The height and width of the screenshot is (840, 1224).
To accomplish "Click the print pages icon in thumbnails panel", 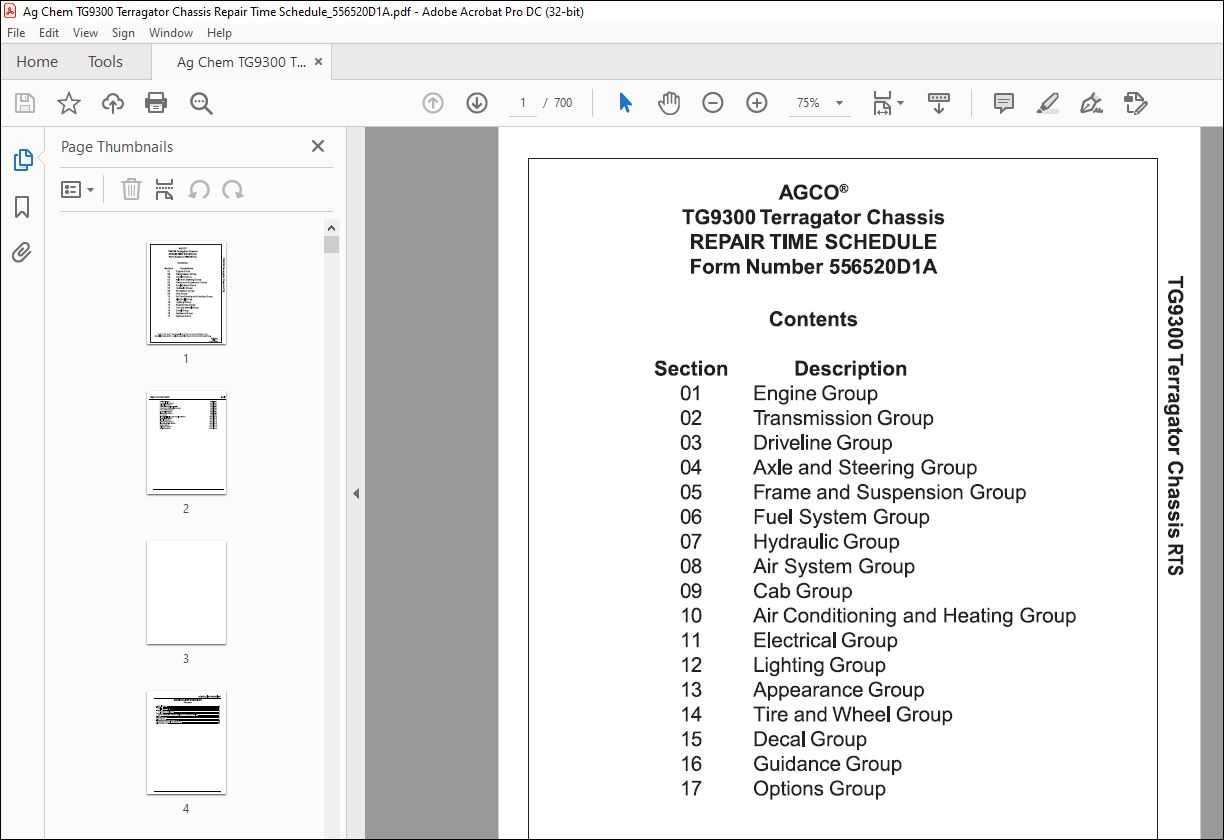I will (165, 189).
